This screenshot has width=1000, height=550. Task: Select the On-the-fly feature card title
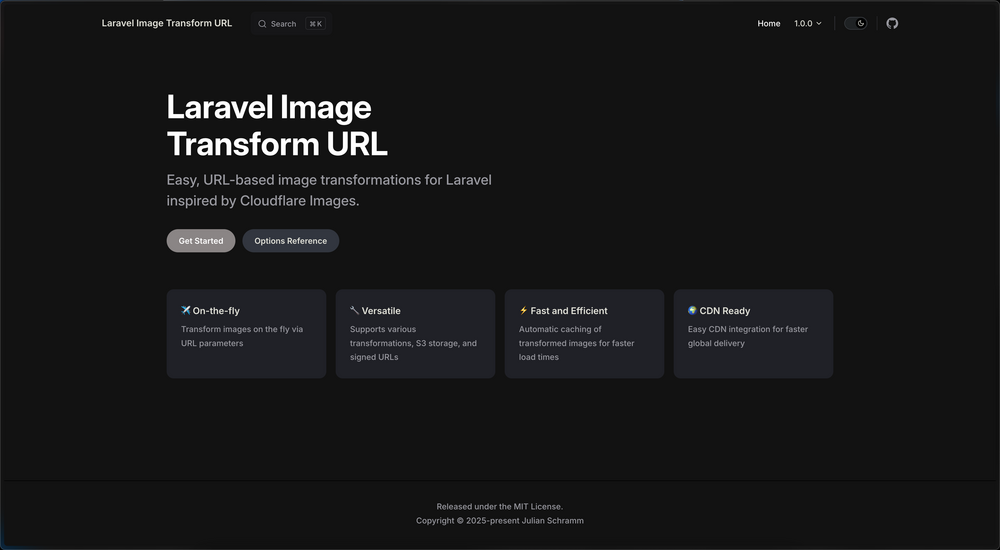tap(216, 311)
